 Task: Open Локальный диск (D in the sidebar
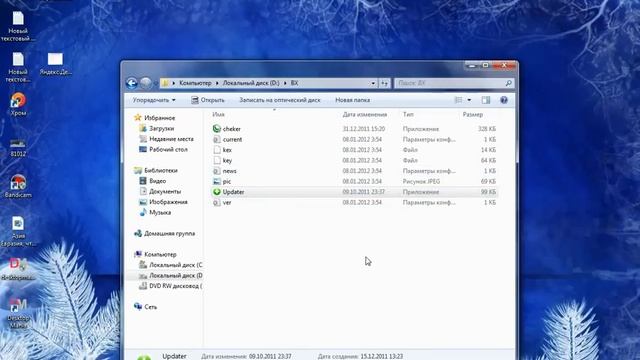176,276
